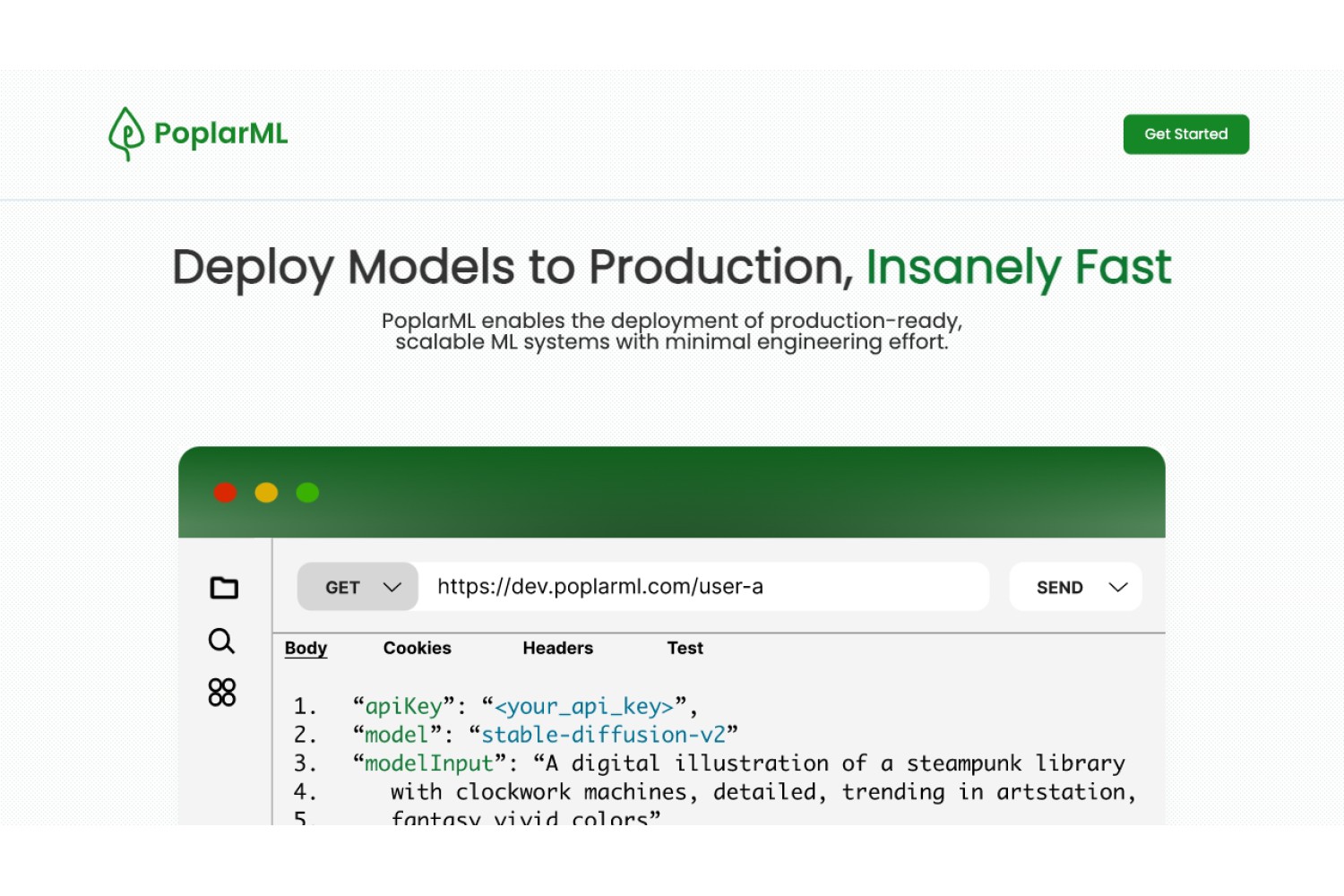Click the "<your_api_key>" value
The image size is (1344, 896).
click(x=584, y=706)
